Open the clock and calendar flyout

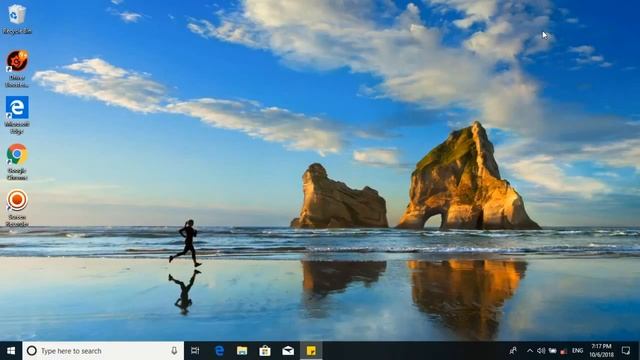601,351
